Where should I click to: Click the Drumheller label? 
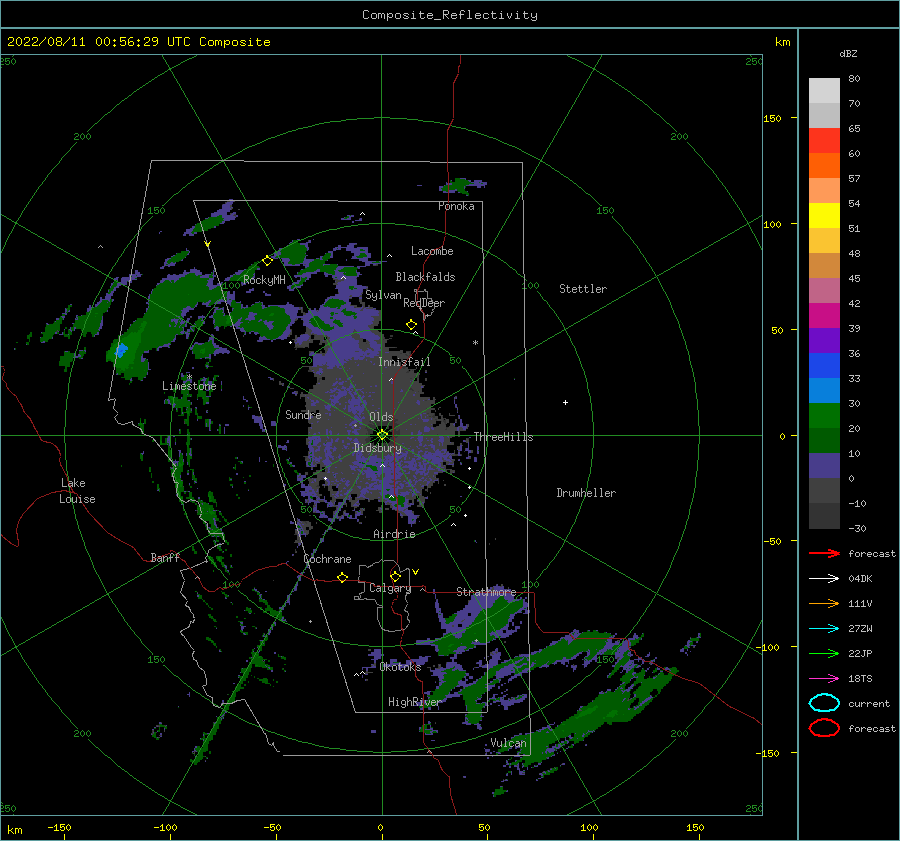pos(586,493)
